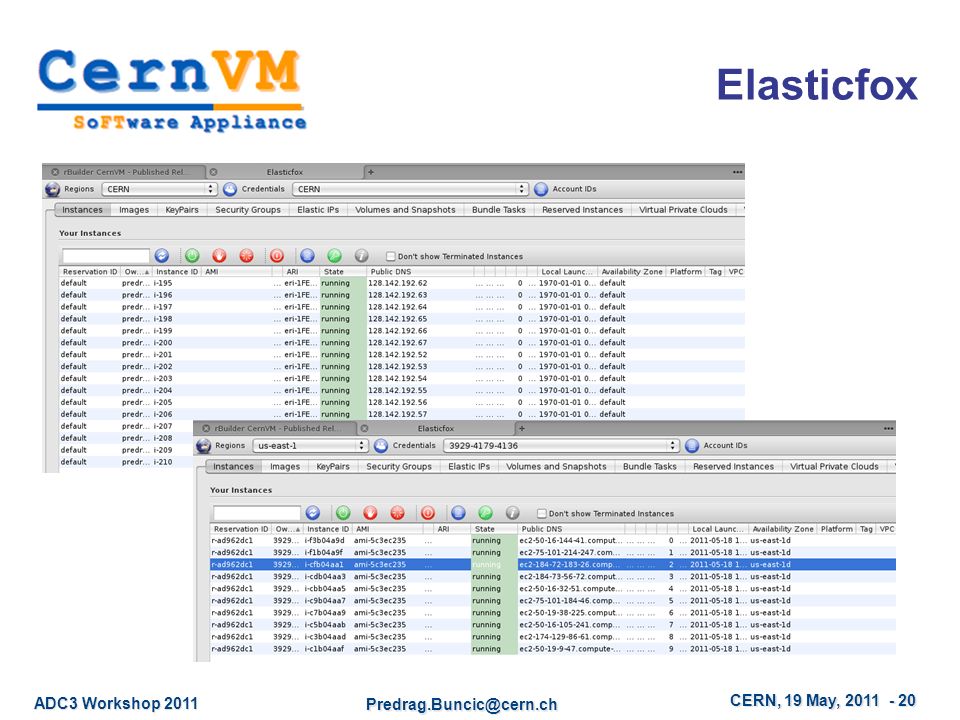Click red stop power icon in CERN window

[277, 256]
